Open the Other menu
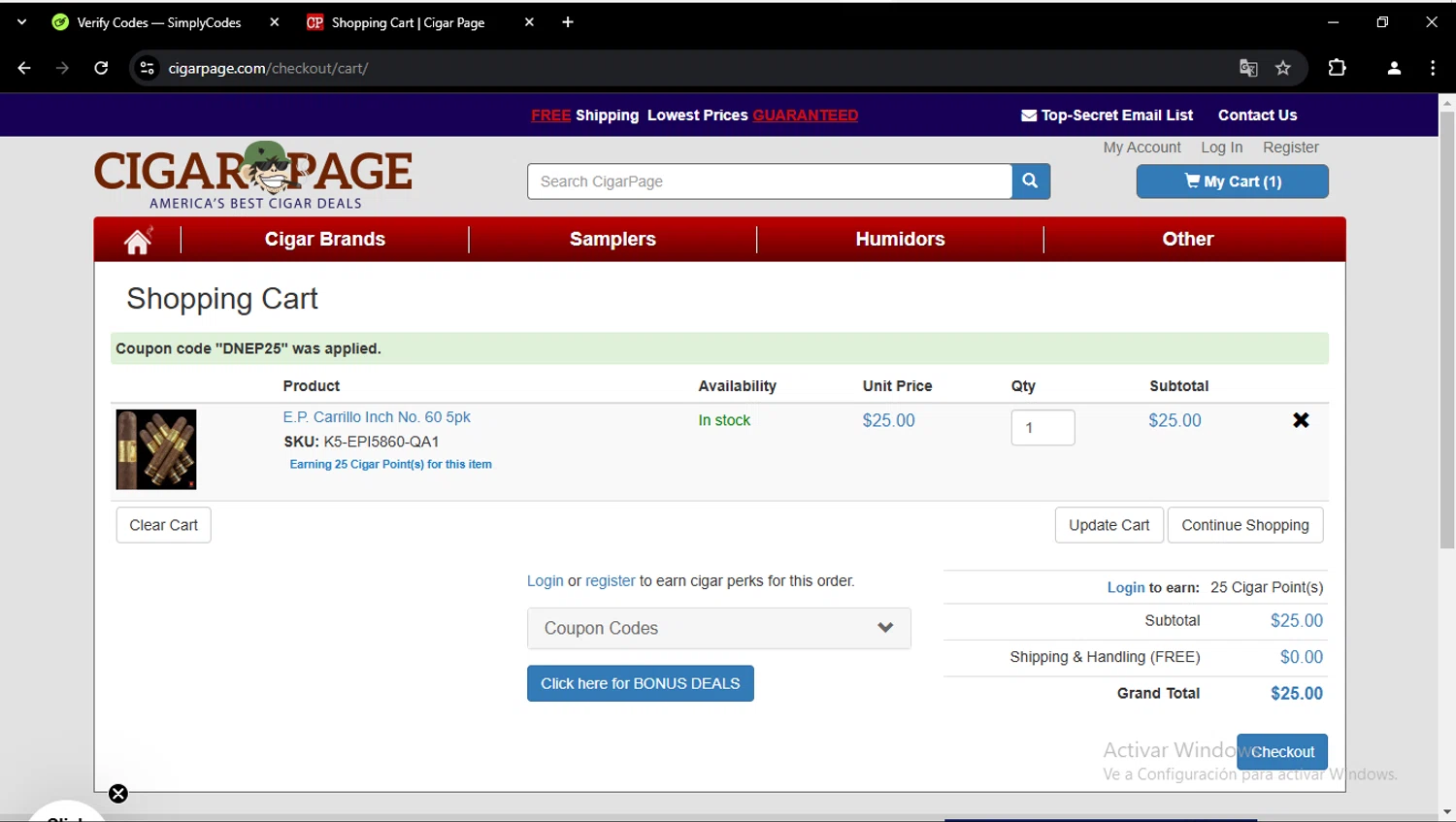 tap(1188, 239)
